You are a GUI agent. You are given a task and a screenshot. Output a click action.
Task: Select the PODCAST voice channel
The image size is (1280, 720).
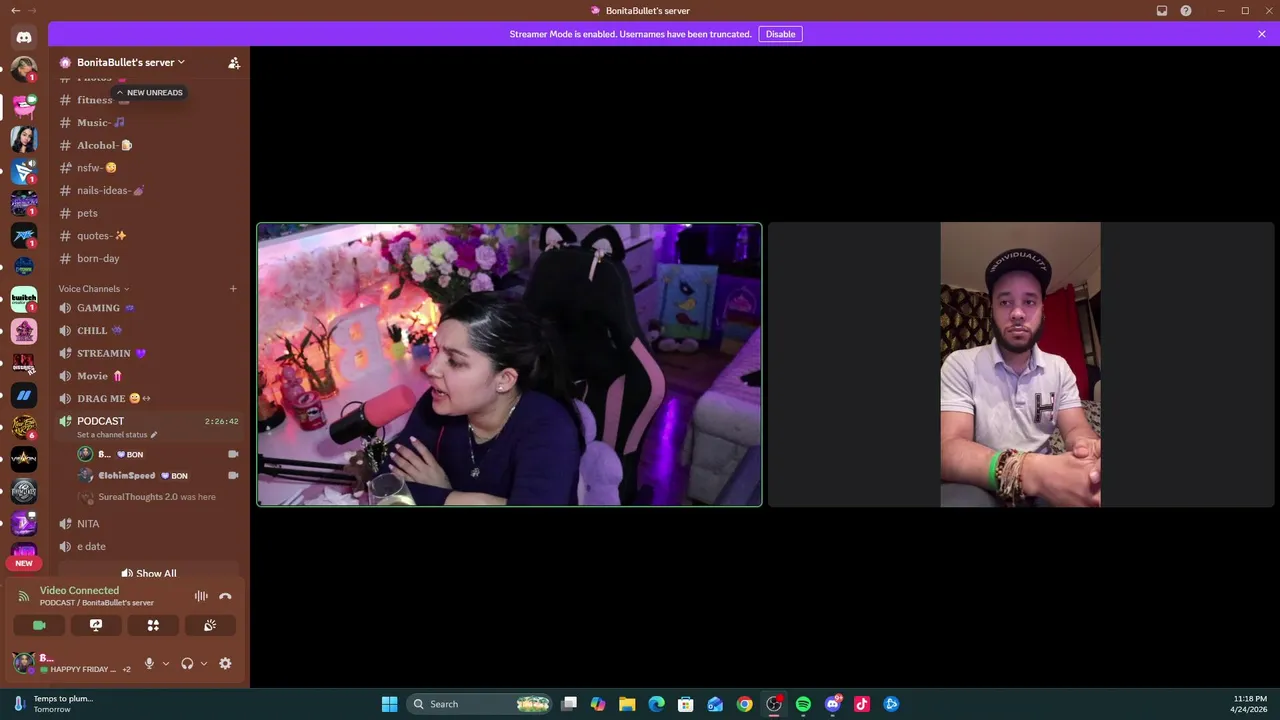tap(150, 421)
